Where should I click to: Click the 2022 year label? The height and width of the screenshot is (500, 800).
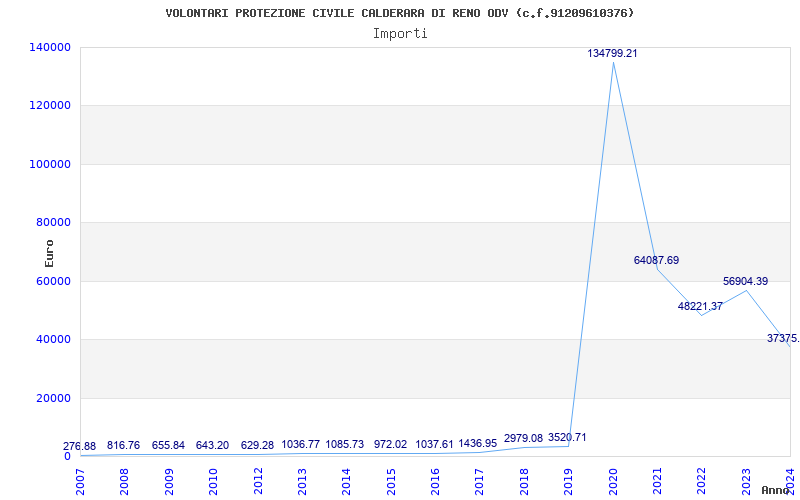[702, 482]
